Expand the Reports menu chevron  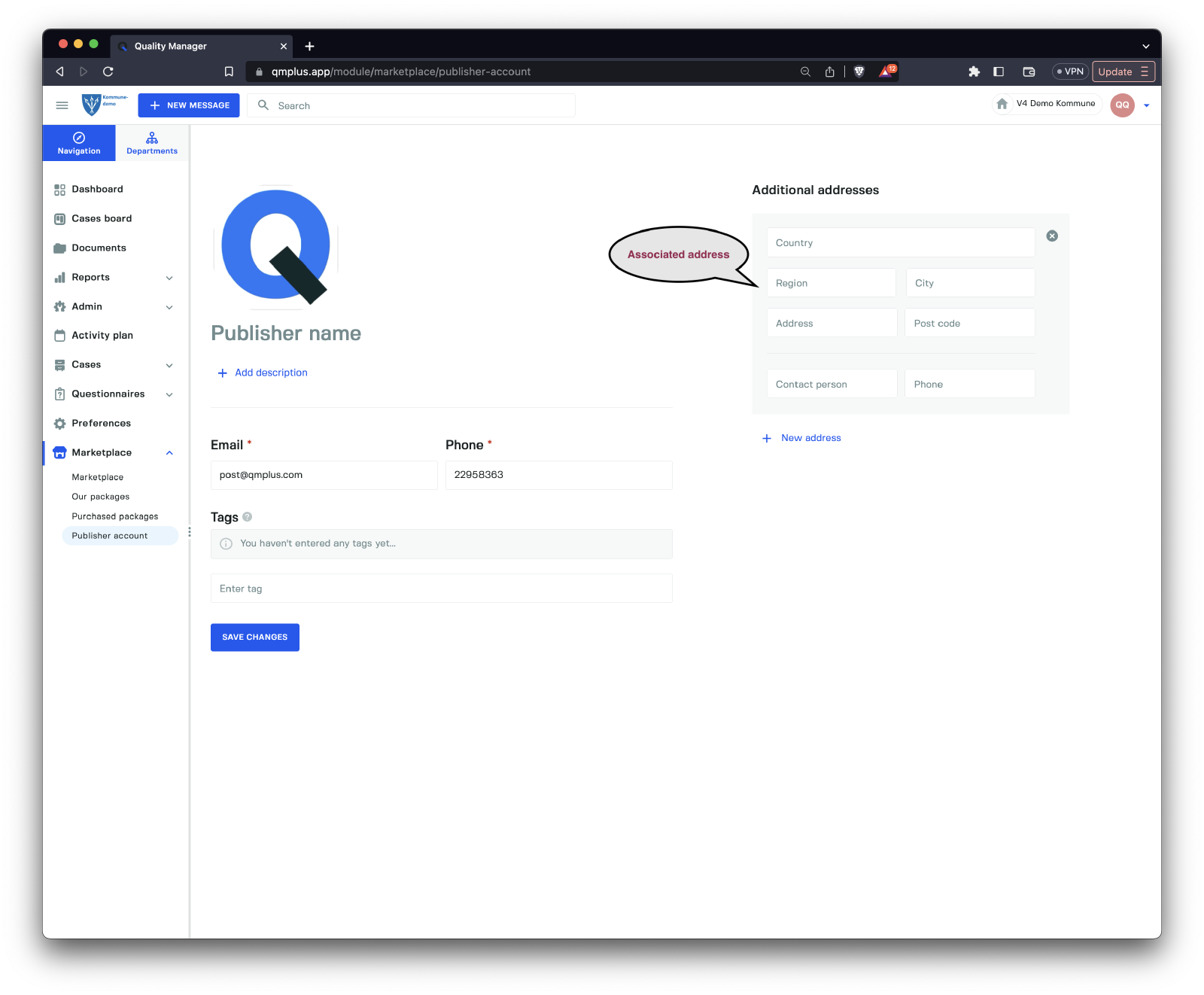pos(169,278)
